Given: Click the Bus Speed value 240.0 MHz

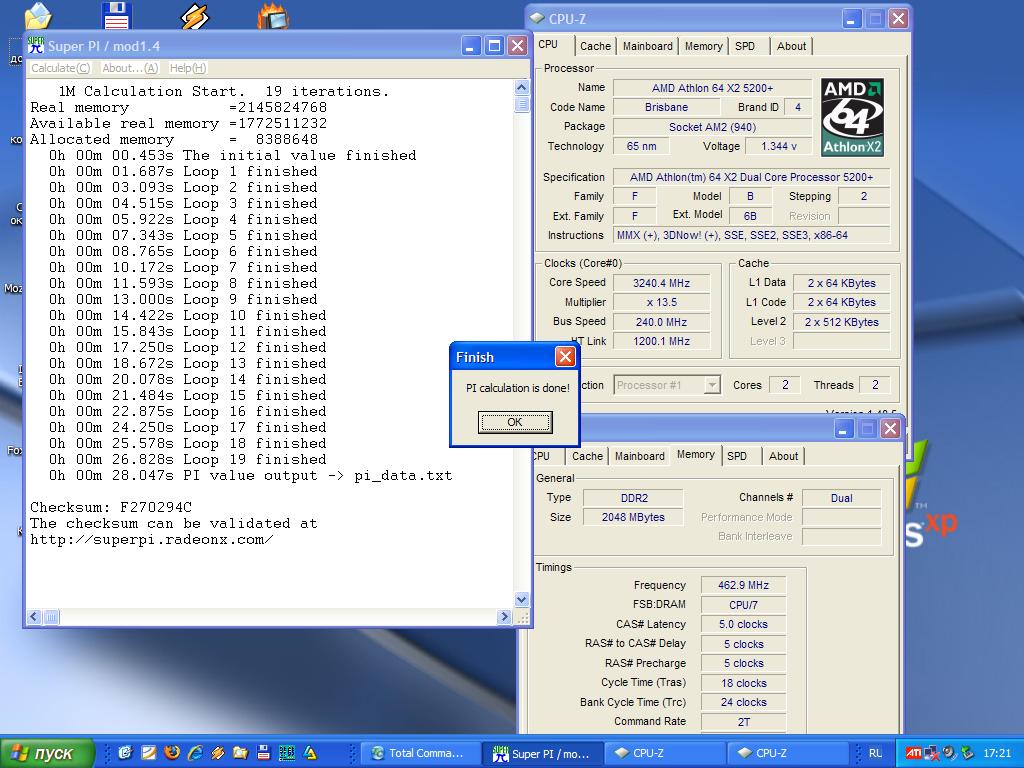Looking at the screenshot, I should coord(661,322).
